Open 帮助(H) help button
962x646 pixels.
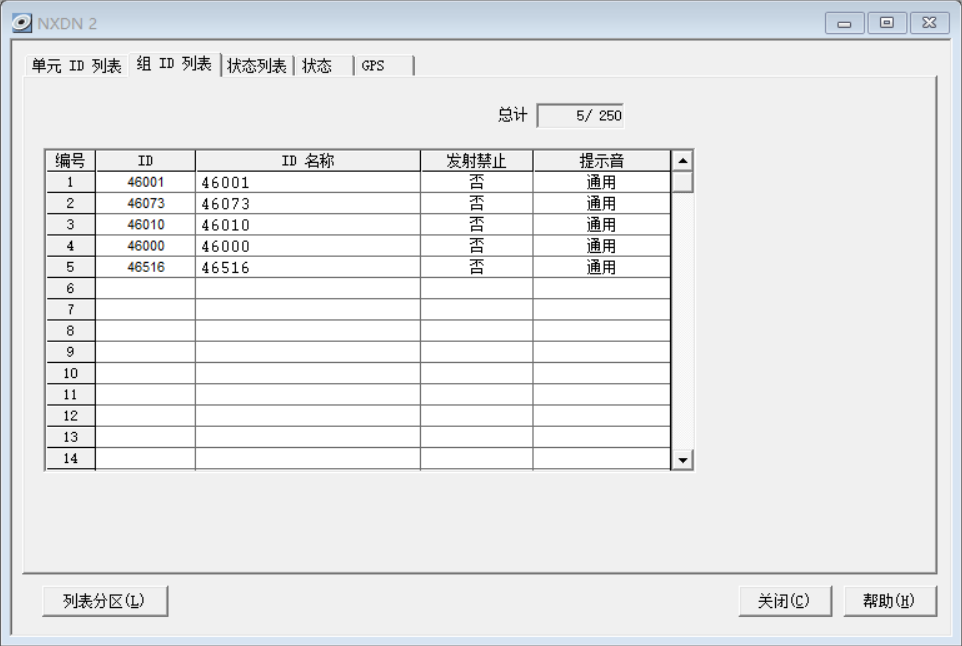889,601
